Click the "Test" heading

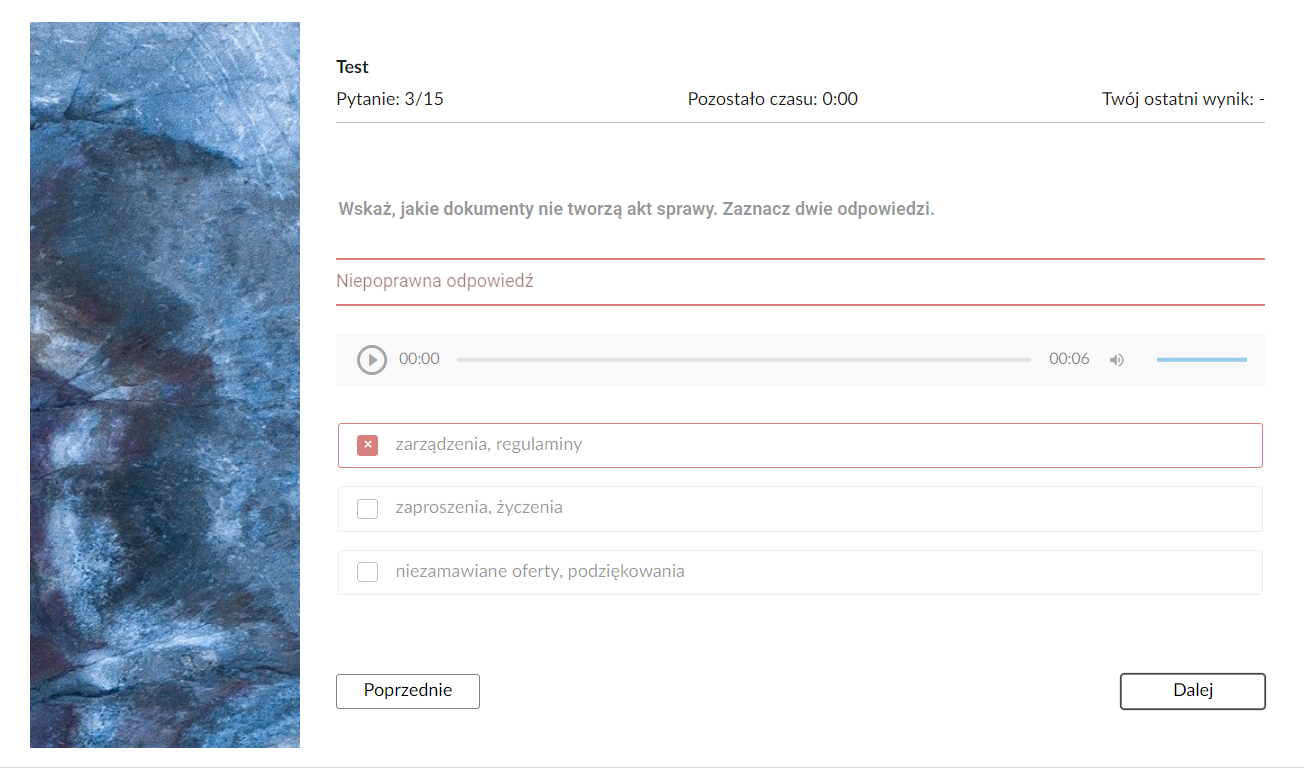[x=352, y=67]
